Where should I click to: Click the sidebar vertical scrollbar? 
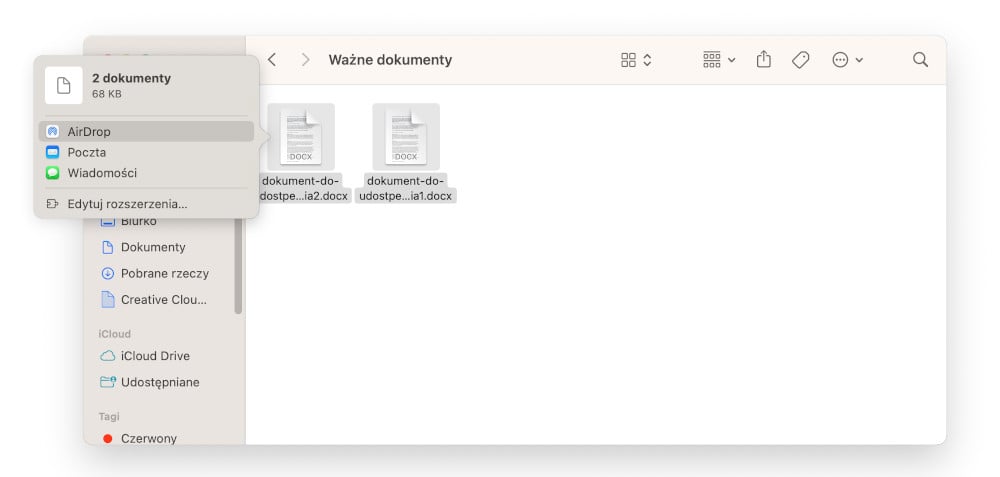[x=238, y=265]
